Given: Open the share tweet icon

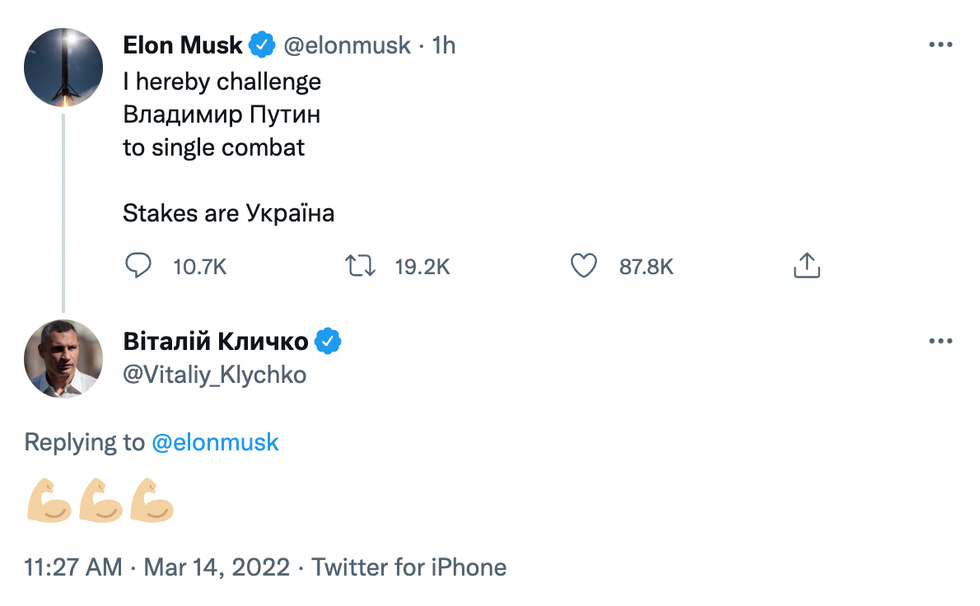Looking at the screenshot, I should (806, 266).
